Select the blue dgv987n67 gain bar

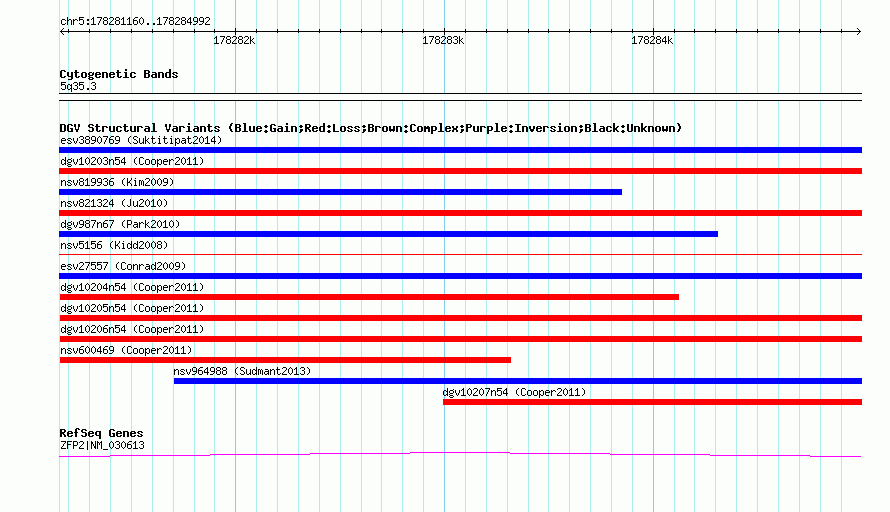coord(388,234)
